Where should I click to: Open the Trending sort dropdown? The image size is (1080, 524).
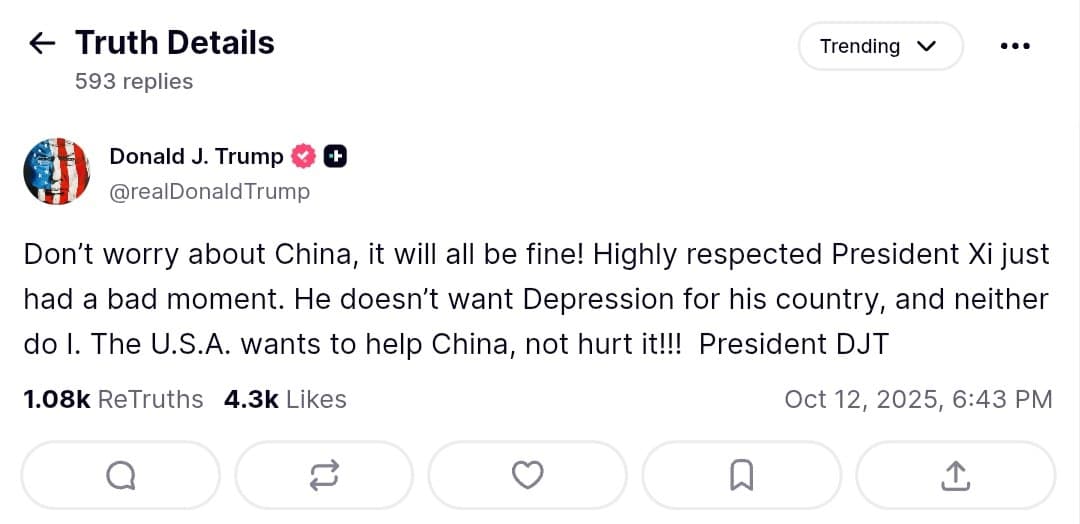(x=880, y=46)
